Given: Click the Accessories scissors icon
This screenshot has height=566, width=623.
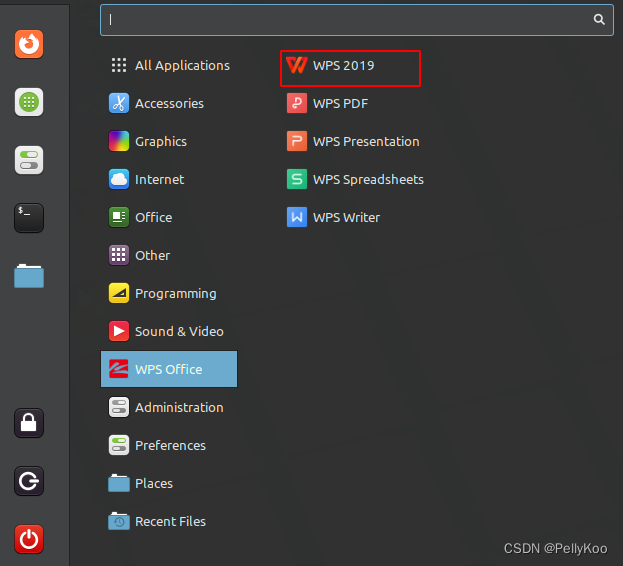Looking at the screenshot, I should 119,103.
